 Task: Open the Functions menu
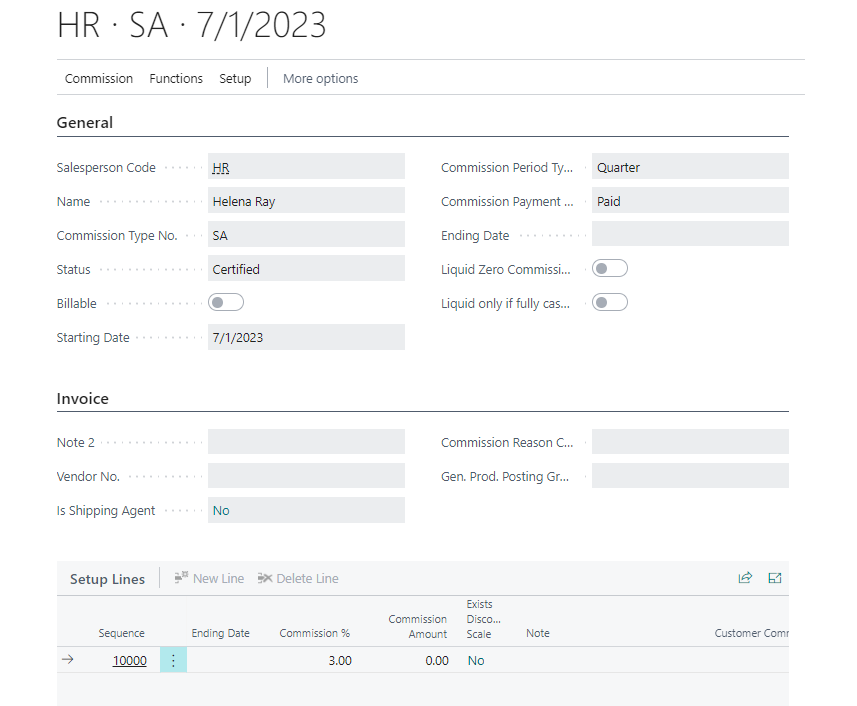(176, 78)
